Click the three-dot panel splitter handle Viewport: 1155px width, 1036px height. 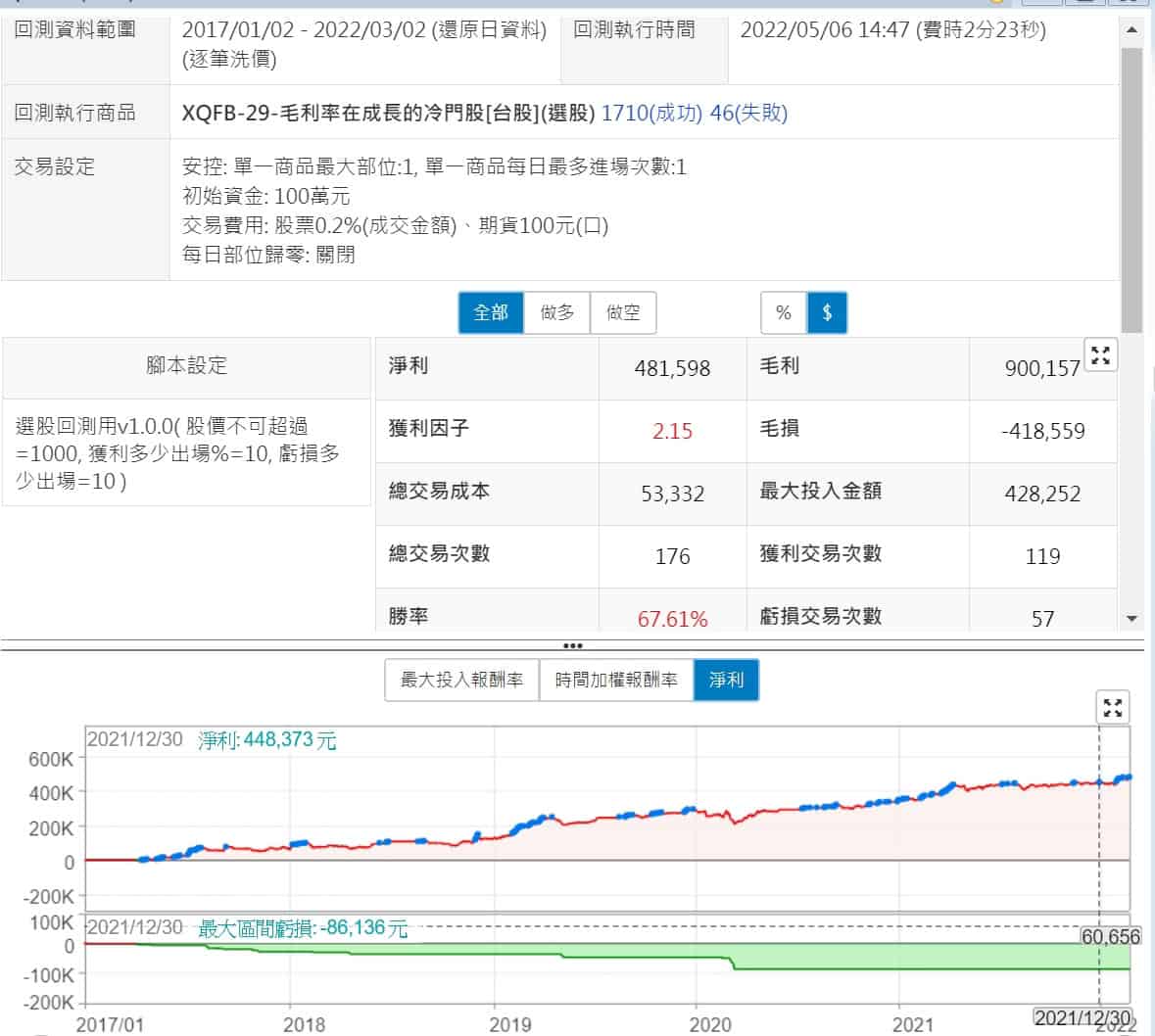(x=573, y=646)
